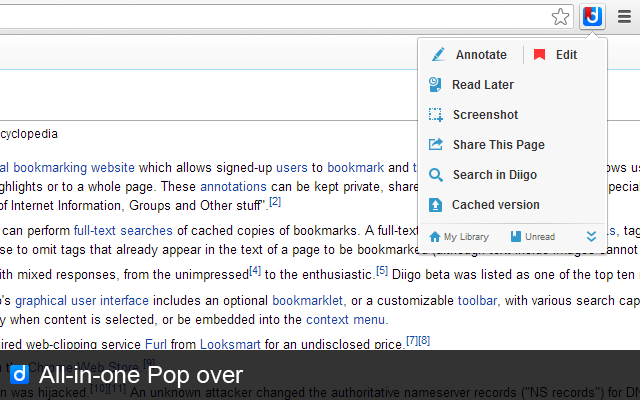Screen dimensions: 640x400
Task: Select Edit in Diigo popover
Action: (x=566, y=55)
